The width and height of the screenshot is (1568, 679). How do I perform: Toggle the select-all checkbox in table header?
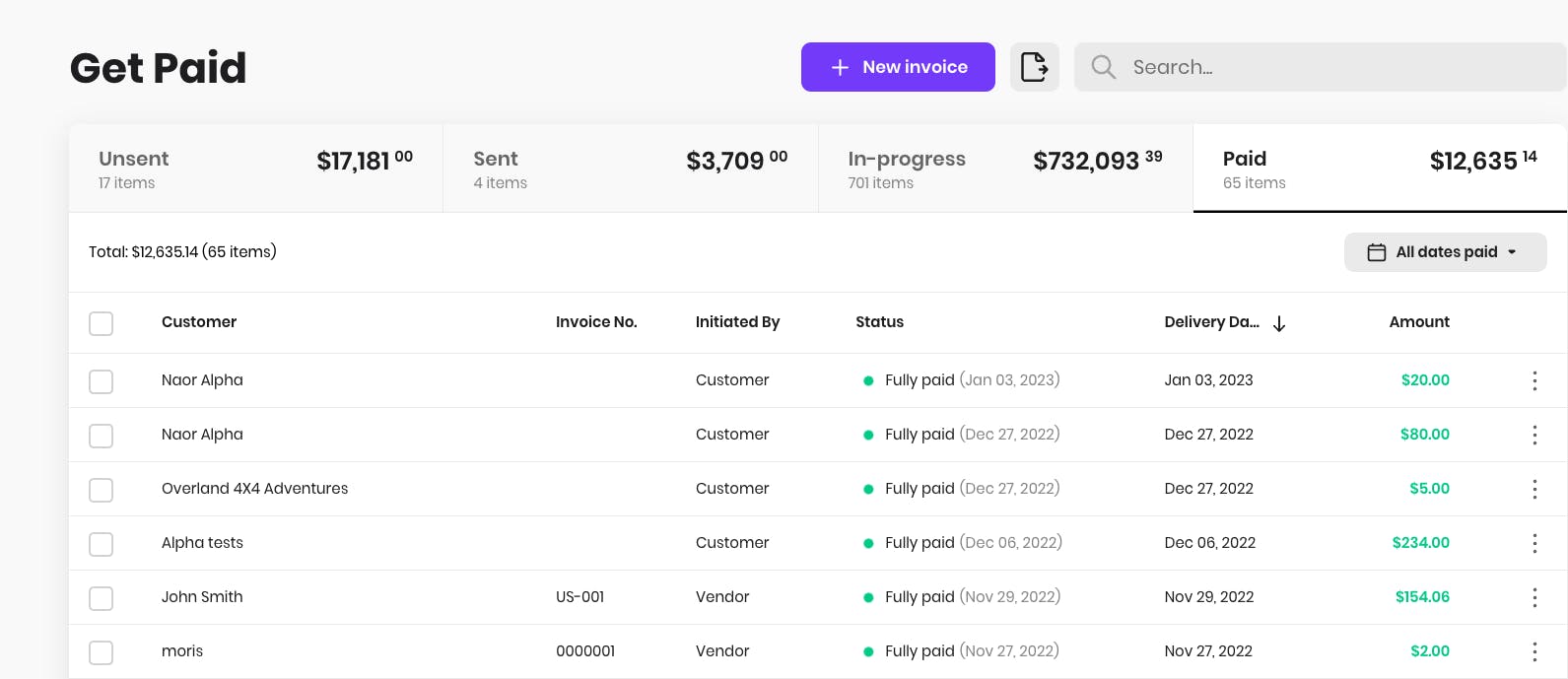(102, 323)
